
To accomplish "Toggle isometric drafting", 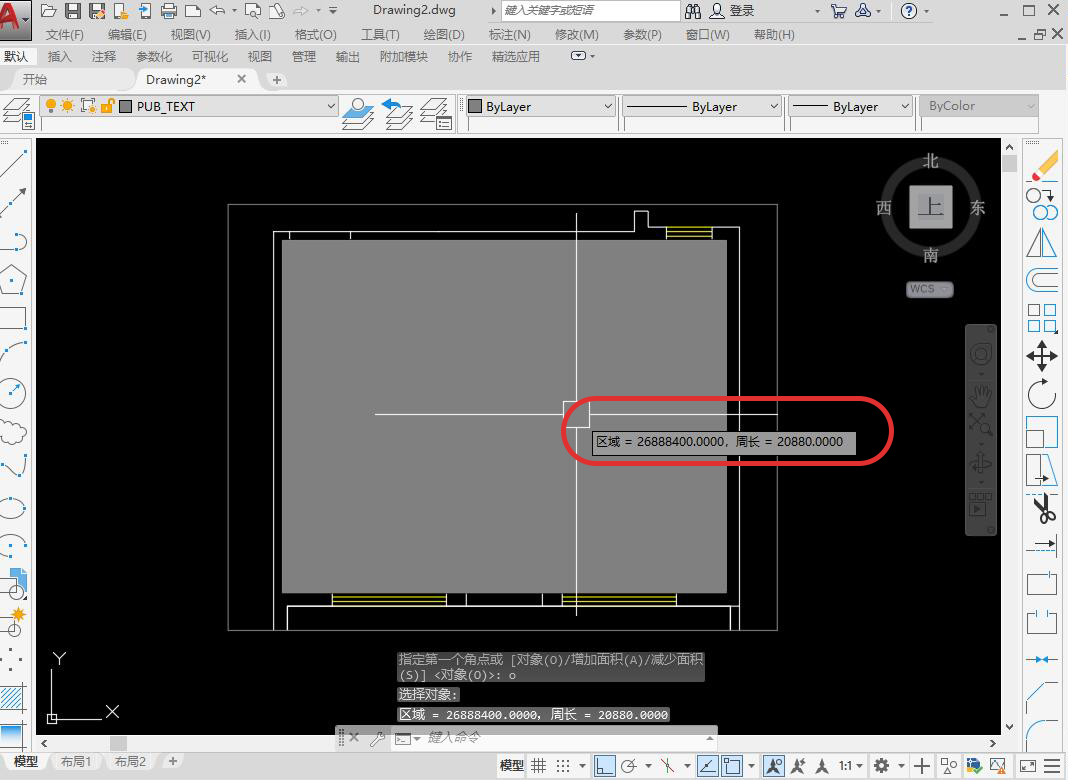I will [668, 766].
